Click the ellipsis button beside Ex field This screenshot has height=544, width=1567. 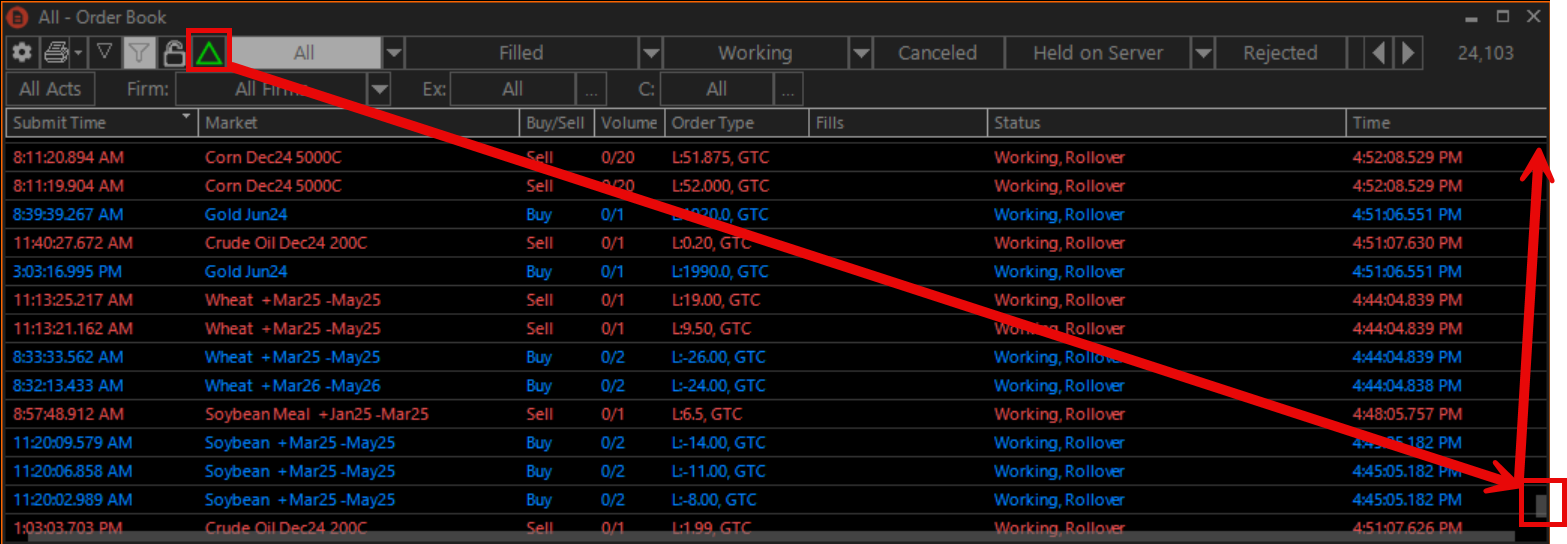592,89
